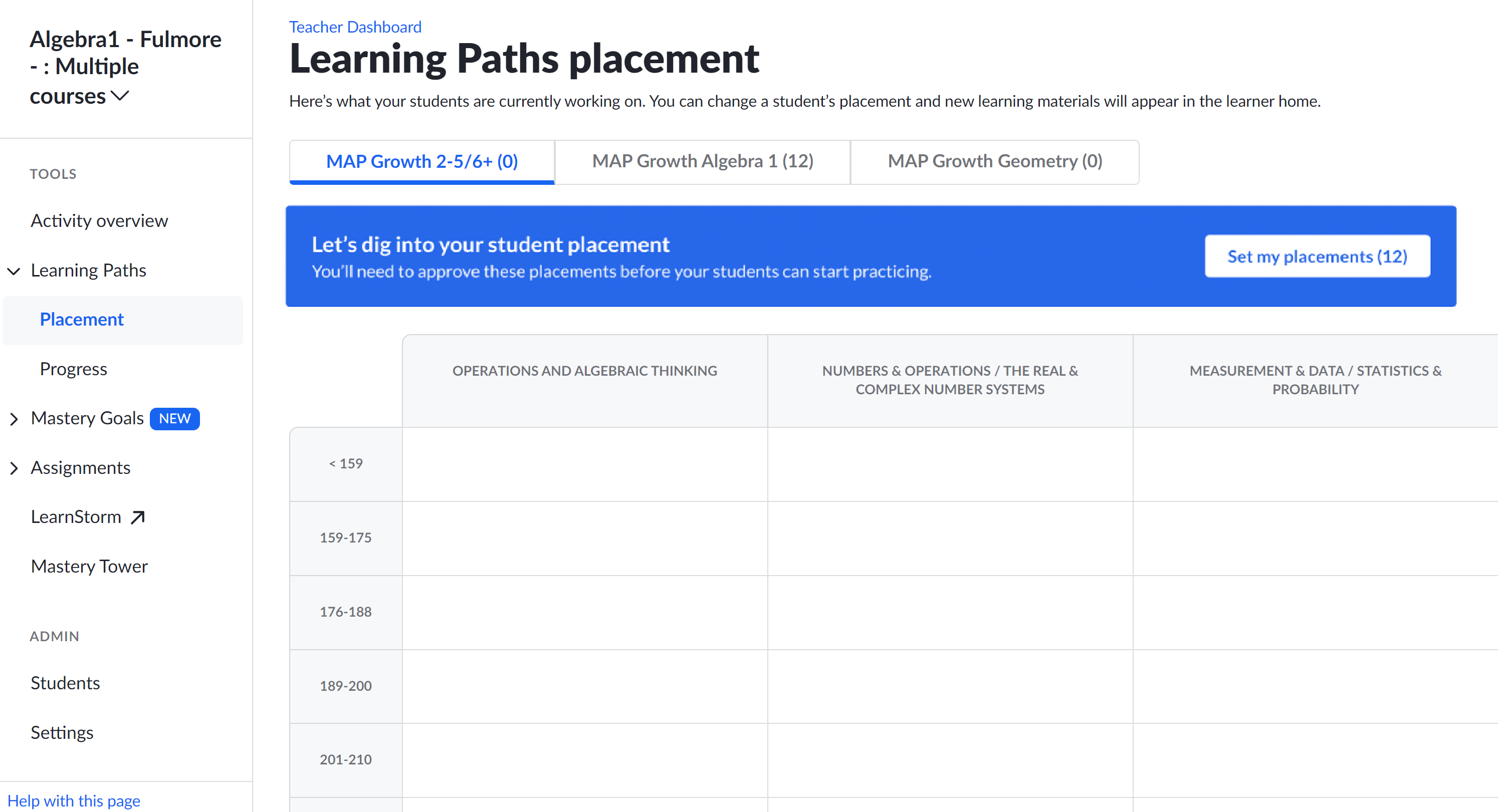The image size is (1498, 812).
Task: Open the Teacher Dashboard breadcrumb link
Action: point(355,27)
